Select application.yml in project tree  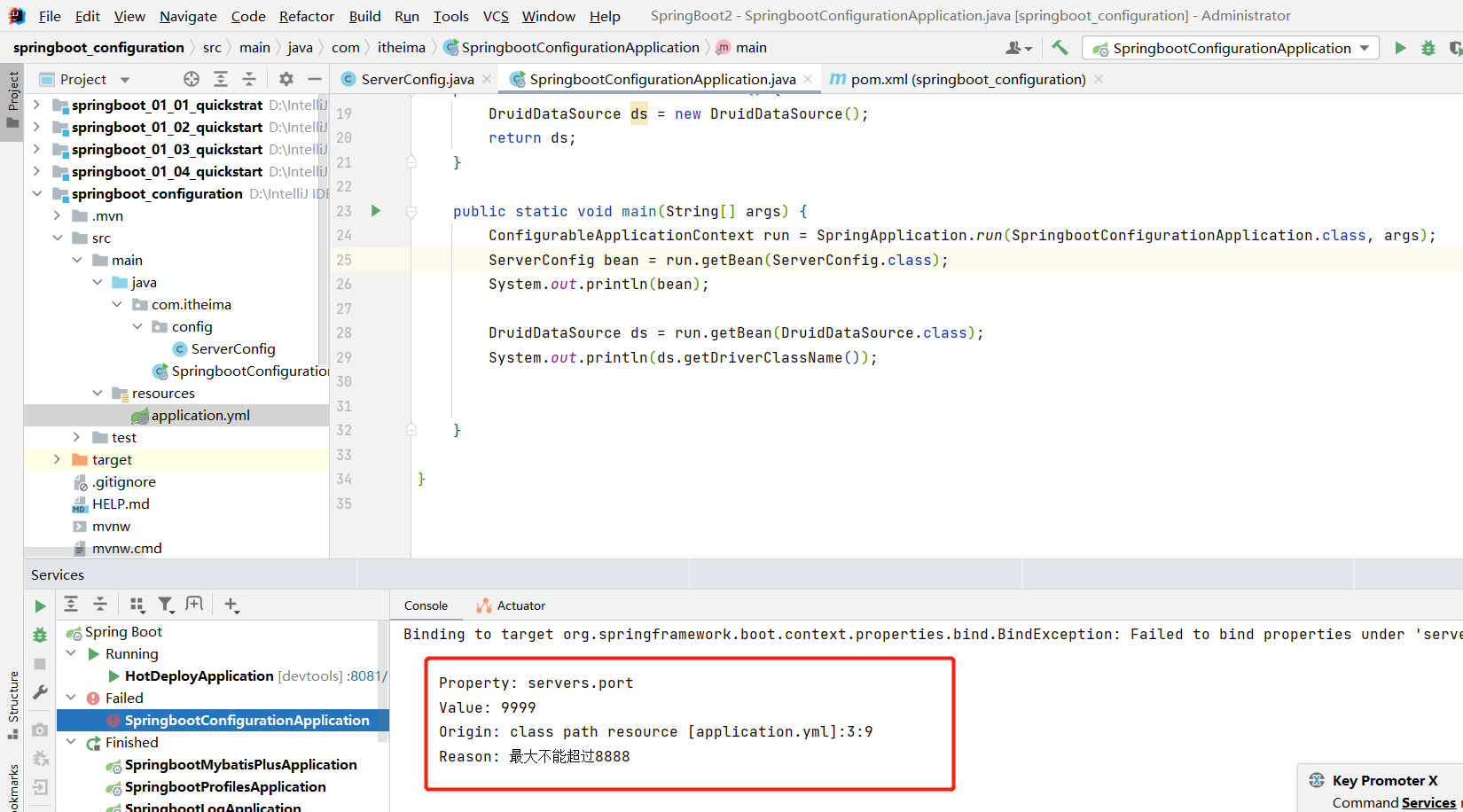200,415
